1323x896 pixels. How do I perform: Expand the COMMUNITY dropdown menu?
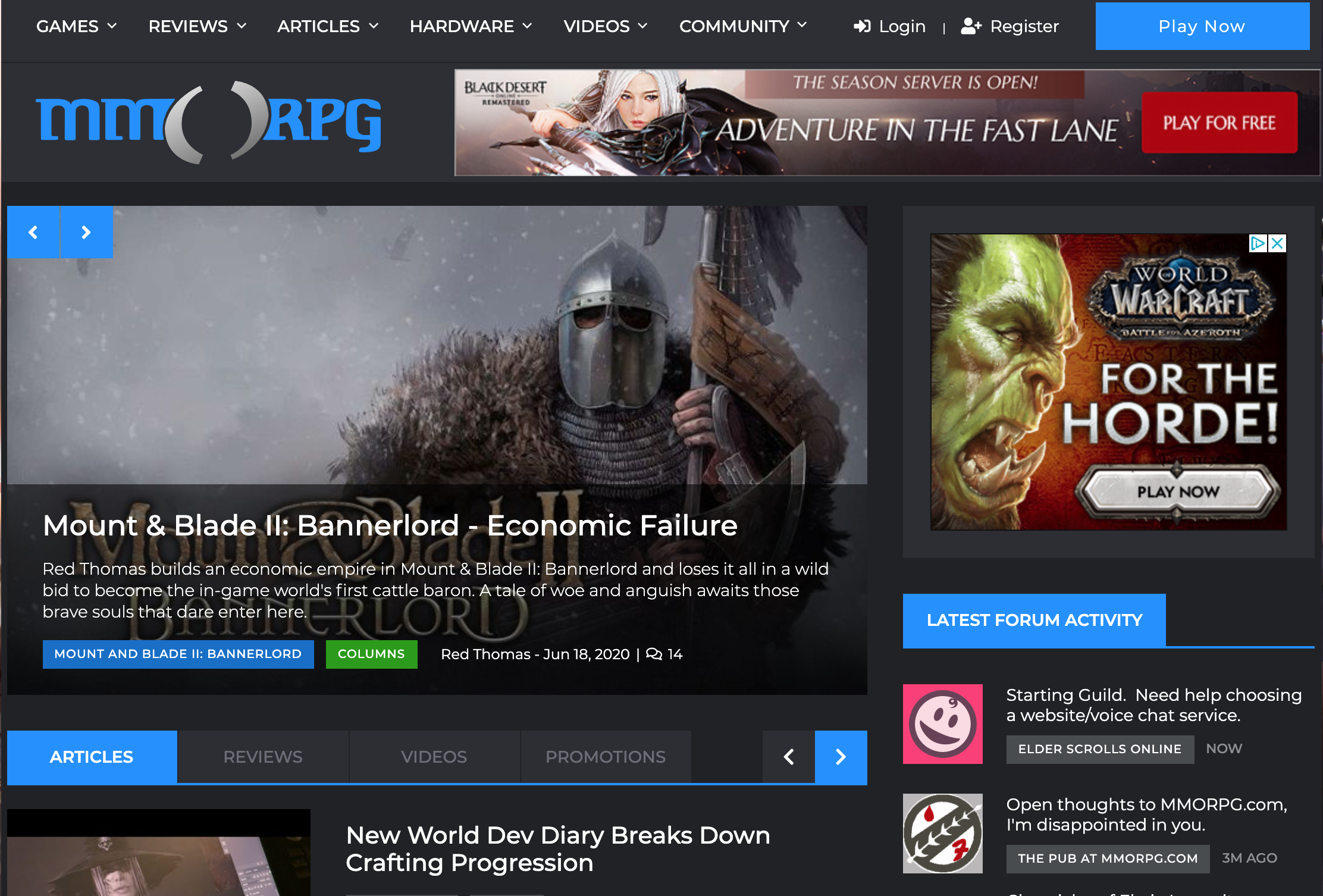(x=743, y=26)
